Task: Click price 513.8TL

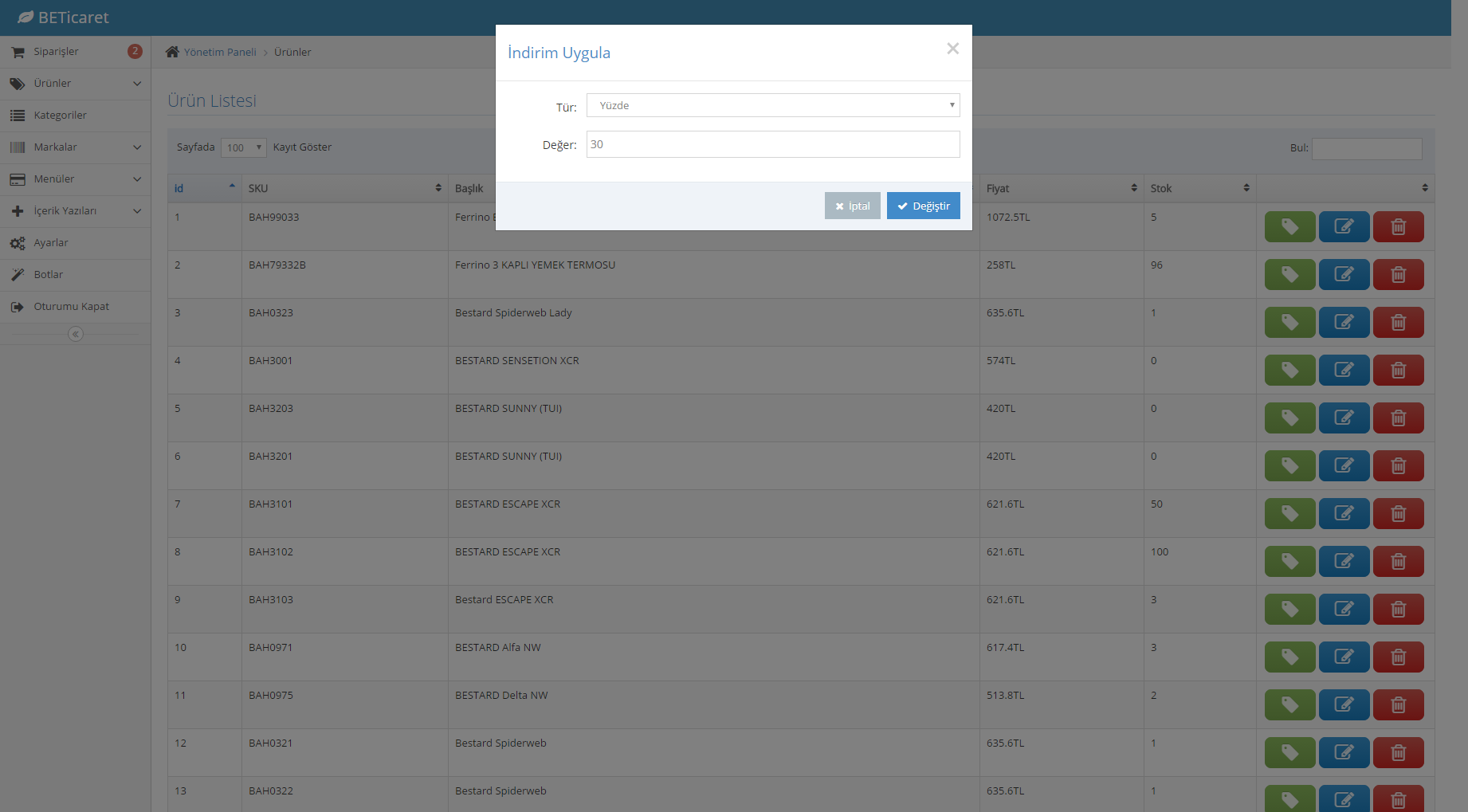Action: click(1005, 696)
